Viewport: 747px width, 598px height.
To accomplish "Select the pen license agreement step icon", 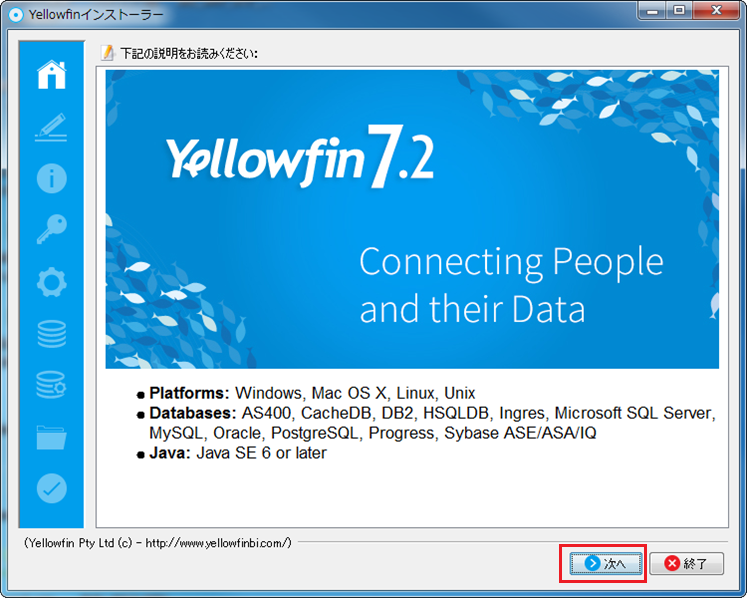I will (51, 127).
